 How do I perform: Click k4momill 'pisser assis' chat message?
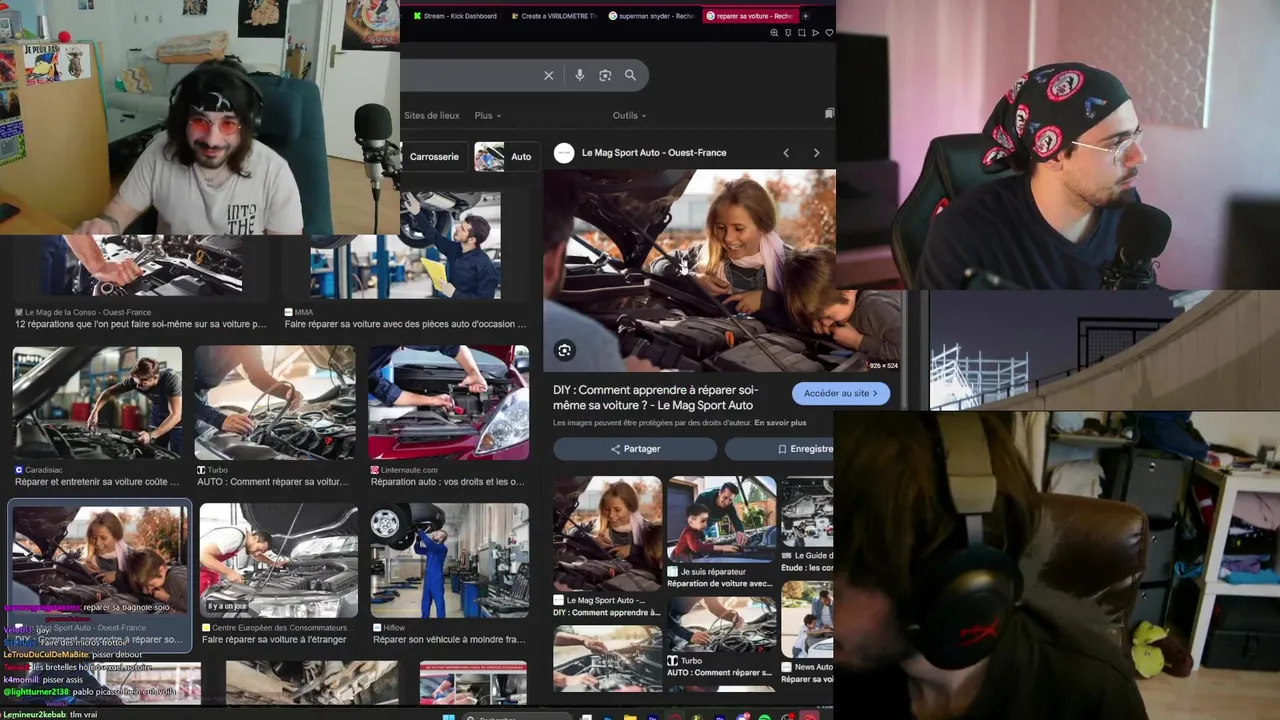(43, 680)
